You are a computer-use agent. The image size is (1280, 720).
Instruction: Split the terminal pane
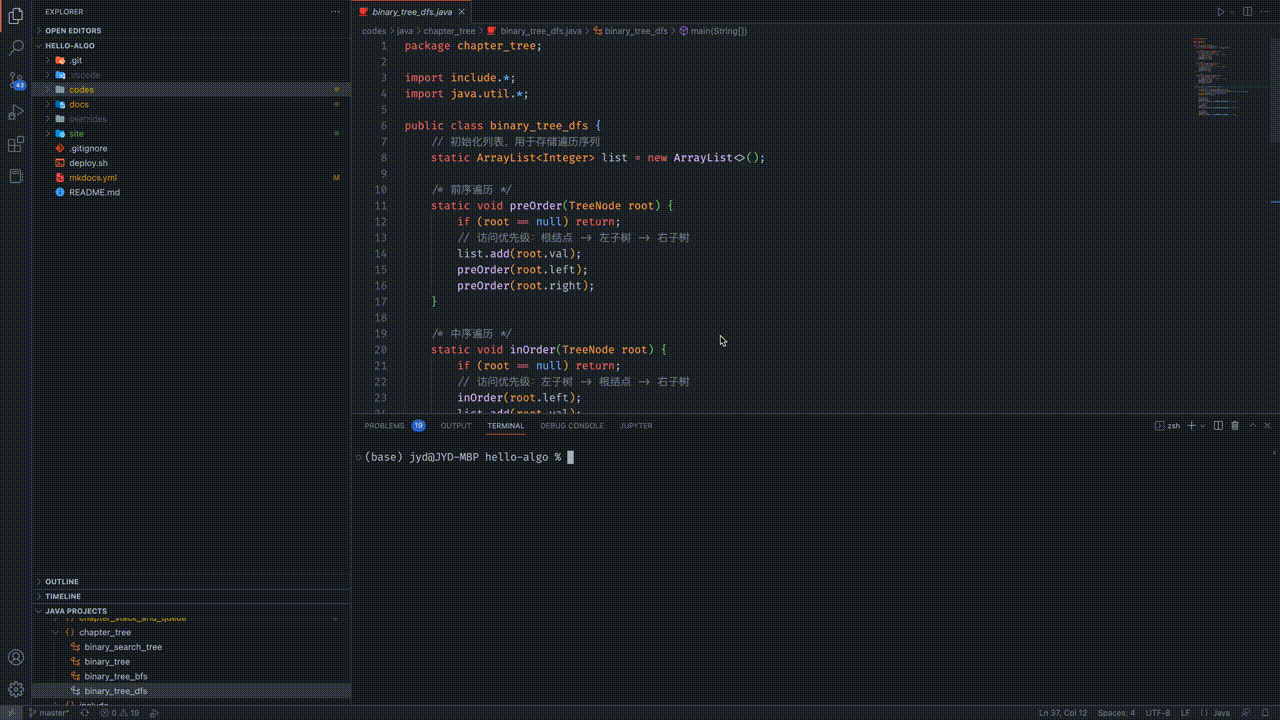[1217, 425]
